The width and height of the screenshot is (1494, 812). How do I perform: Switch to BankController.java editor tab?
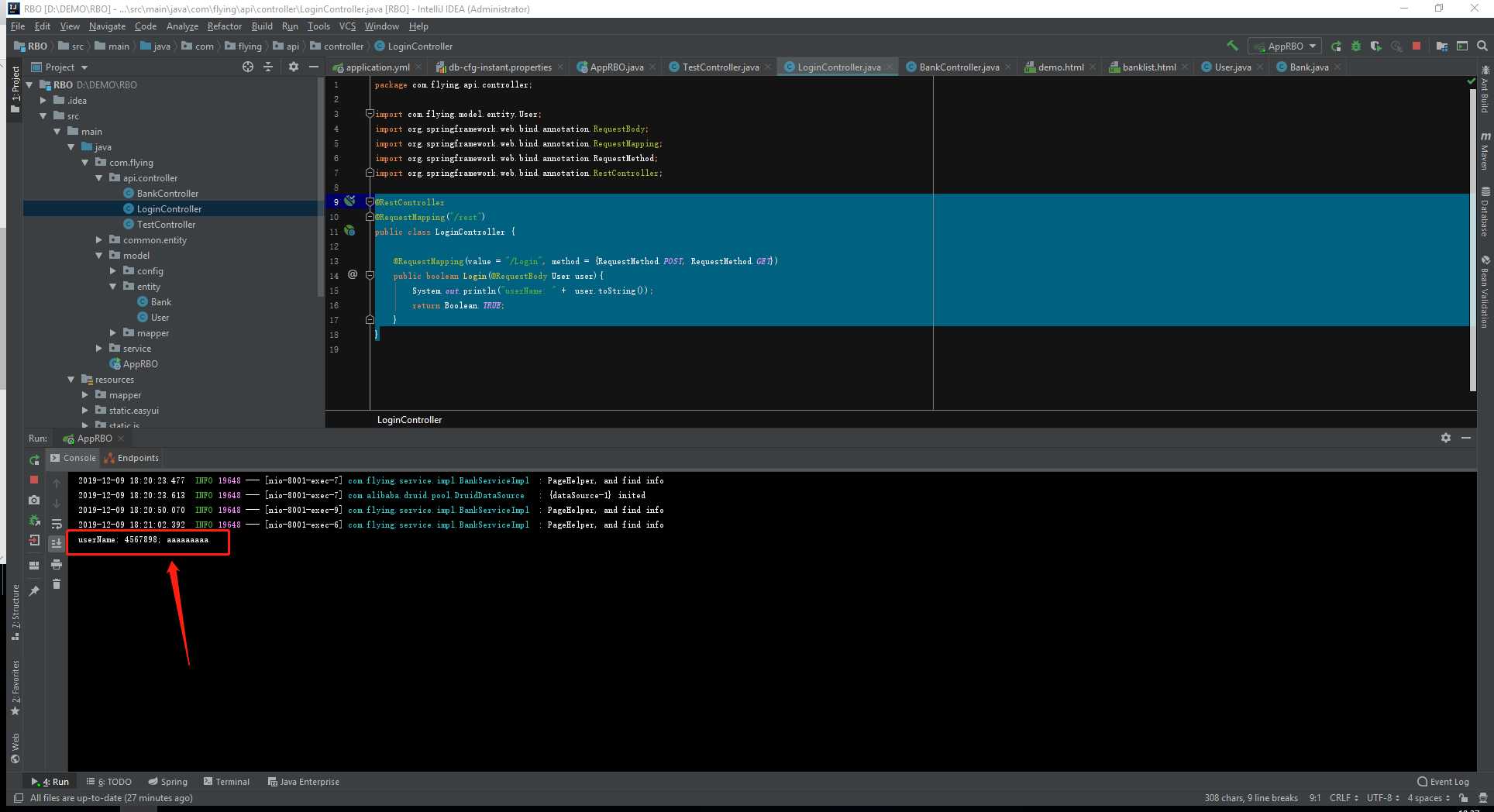(x=959, y=67)
